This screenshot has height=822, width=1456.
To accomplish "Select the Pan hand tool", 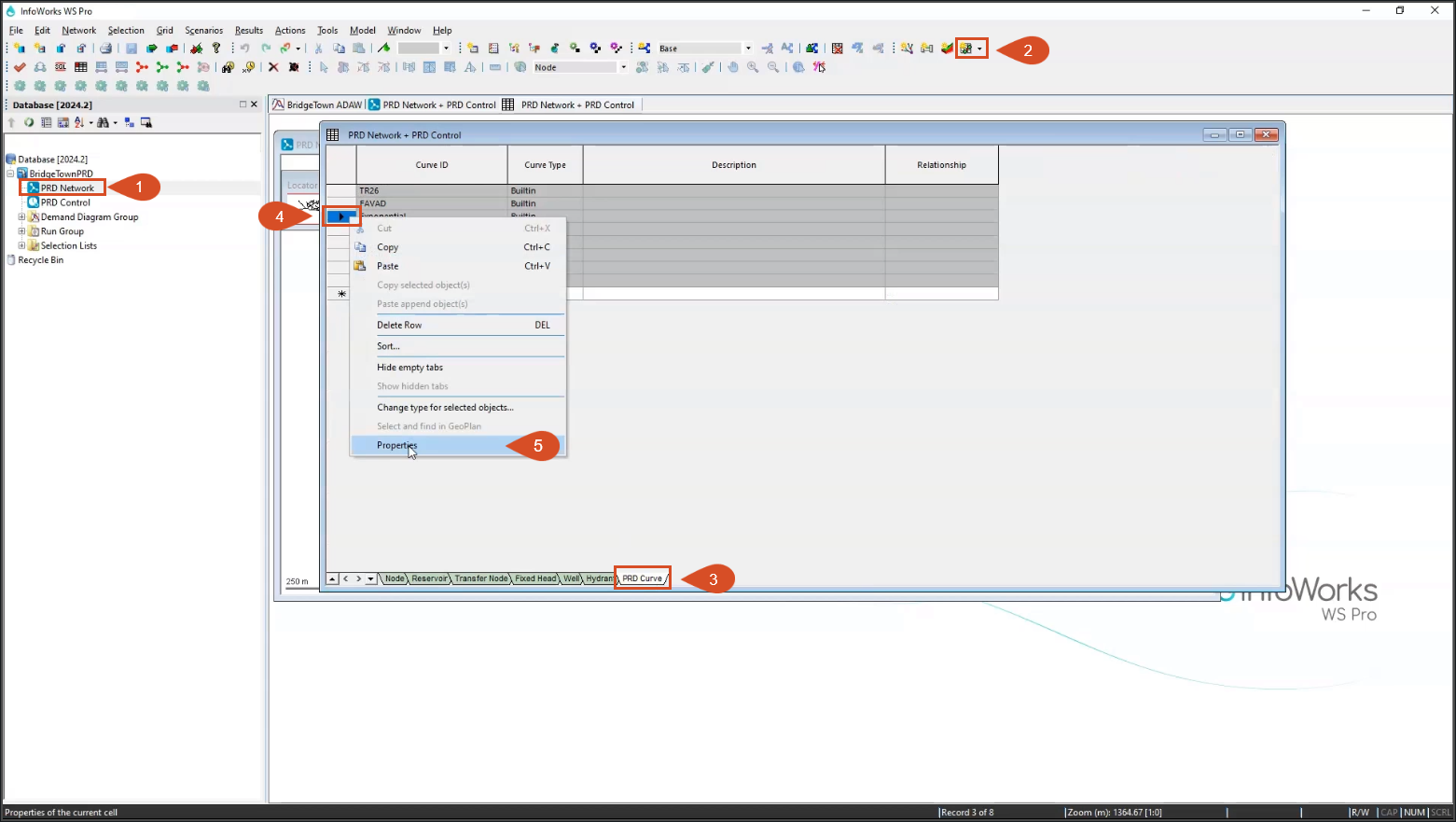I will coord(733,67).
